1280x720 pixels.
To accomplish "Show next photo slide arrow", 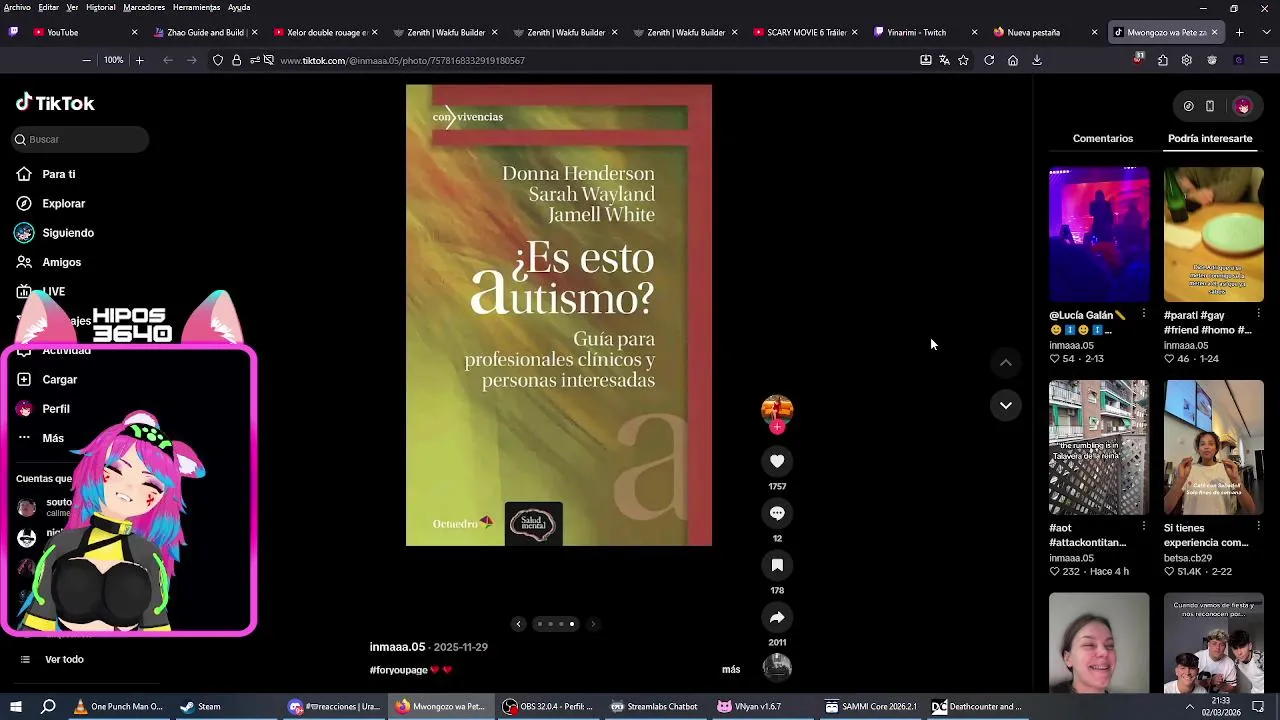I will (x=593, y=624).
